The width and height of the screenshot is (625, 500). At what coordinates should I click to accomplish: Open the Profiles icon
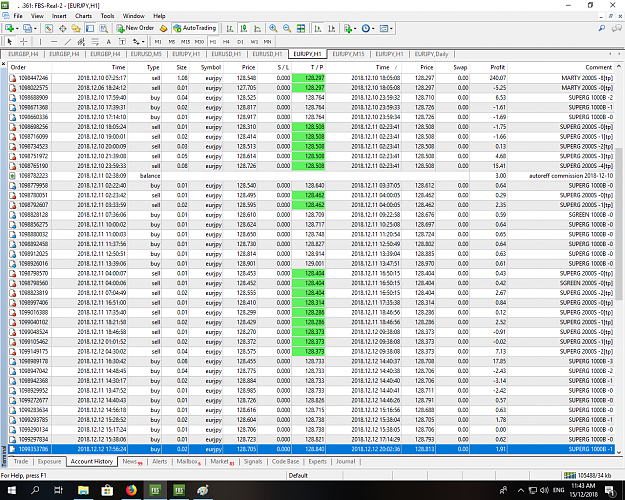coord(27,28)
